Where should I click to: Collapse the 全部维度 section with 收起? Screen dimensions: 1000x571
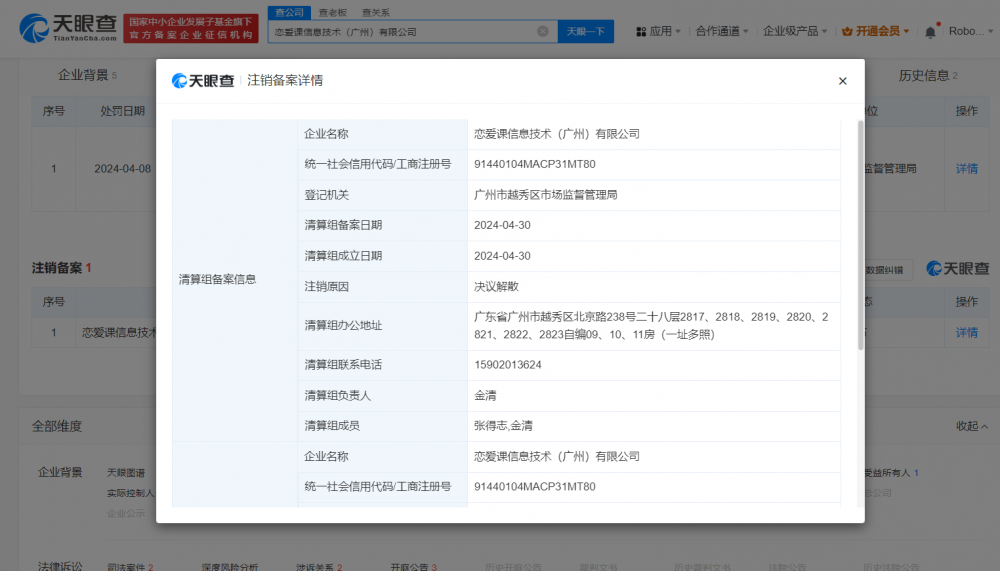[971, 426]
